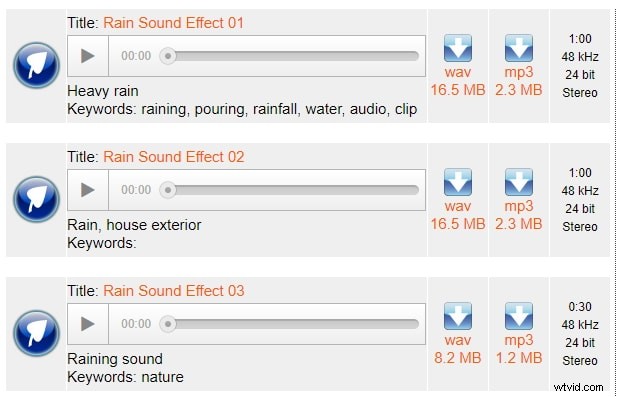
Task: Download 8.2 MB wav icon
Action: click(458, 316)
